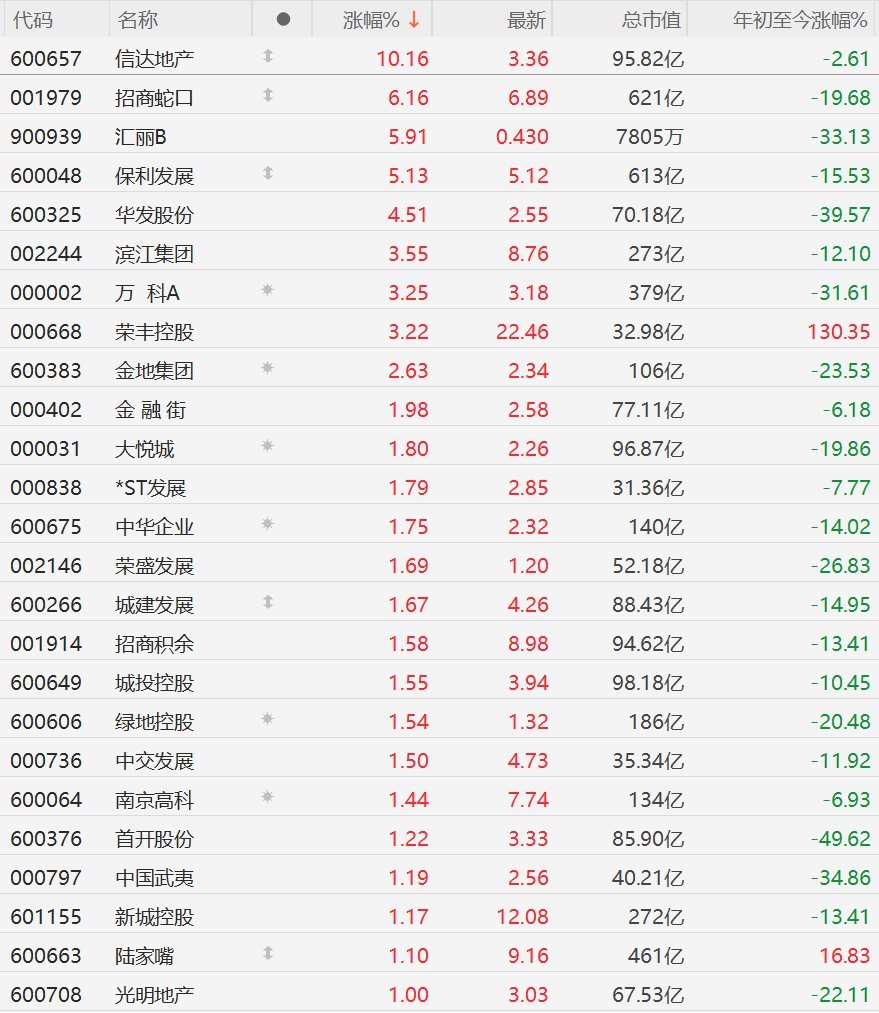This screenshot has height=1013, width=879.
Task: Click the star icon beside 万科A
Action: (x=267, y=290)
